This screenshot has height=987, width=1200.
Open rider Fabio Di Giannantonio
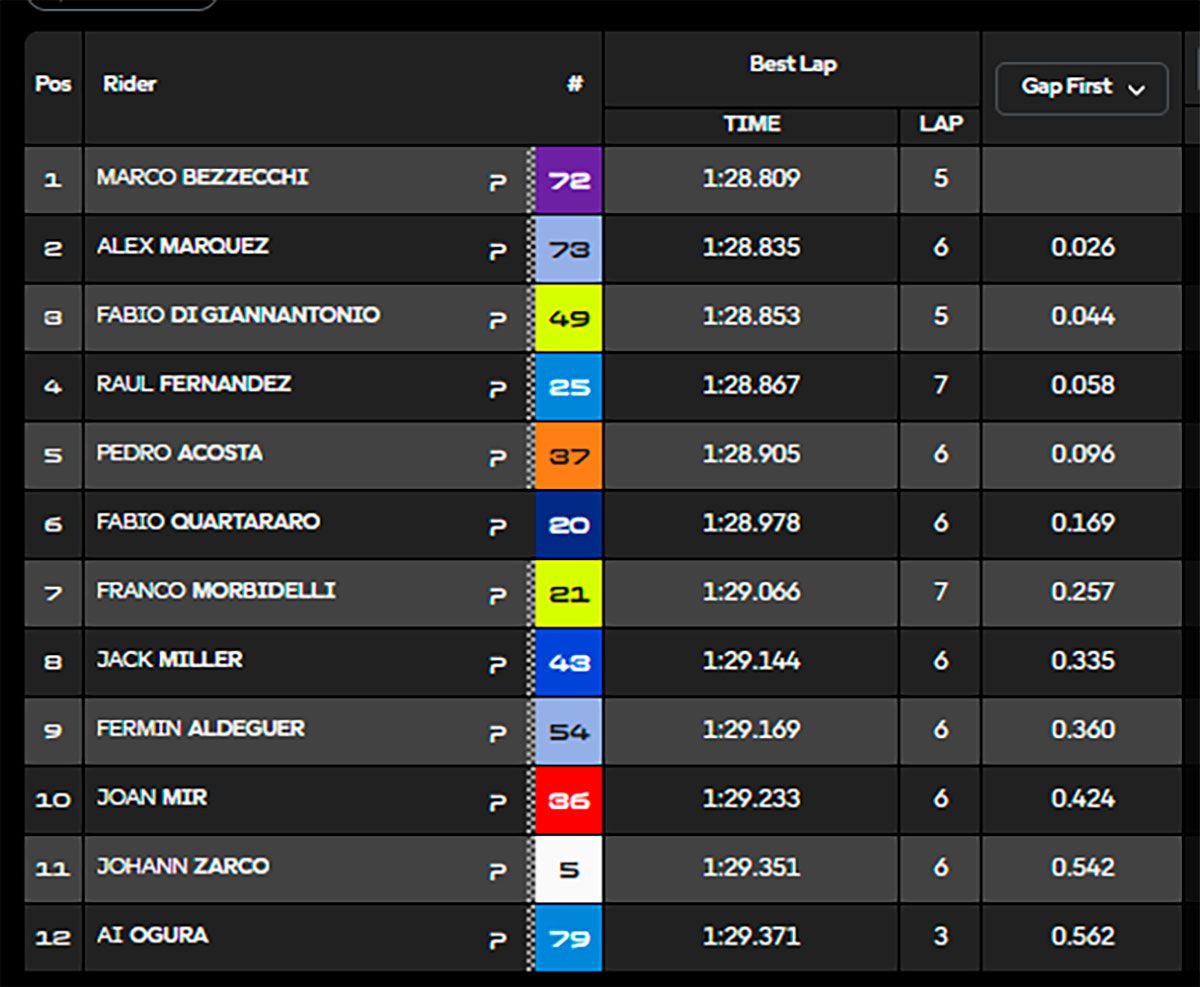(238, 316)
